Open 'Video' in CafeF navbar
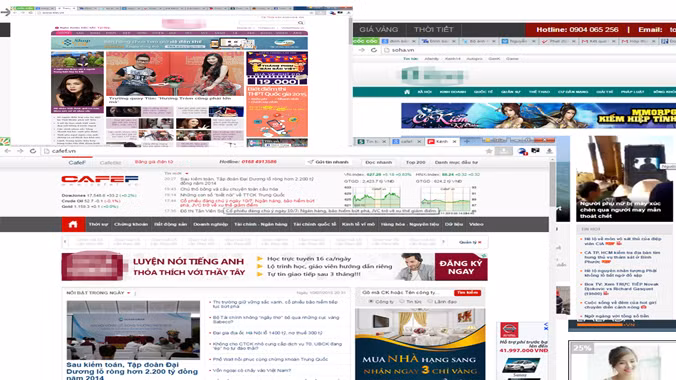Screen dimensions: 676x380 point(476,224)
